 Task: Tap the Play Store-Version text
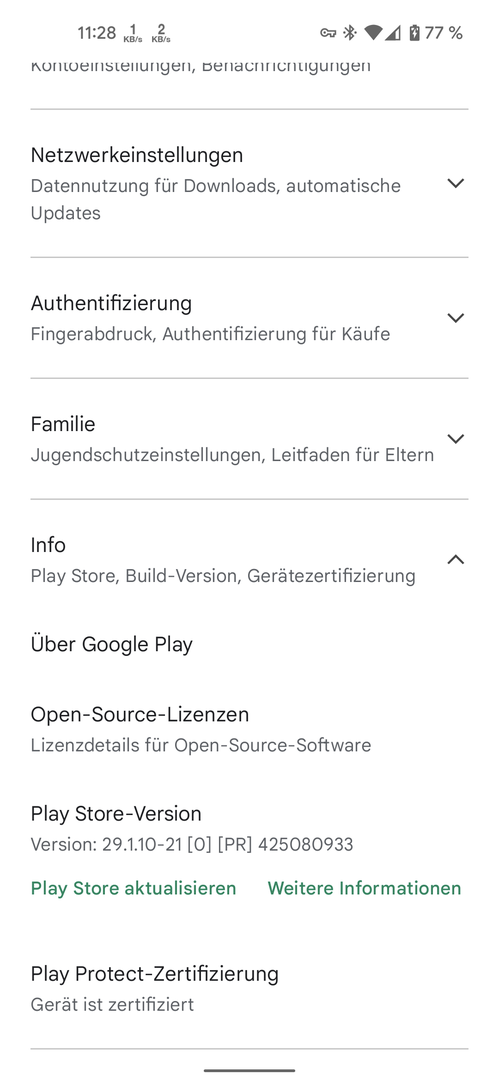[116, 813]
